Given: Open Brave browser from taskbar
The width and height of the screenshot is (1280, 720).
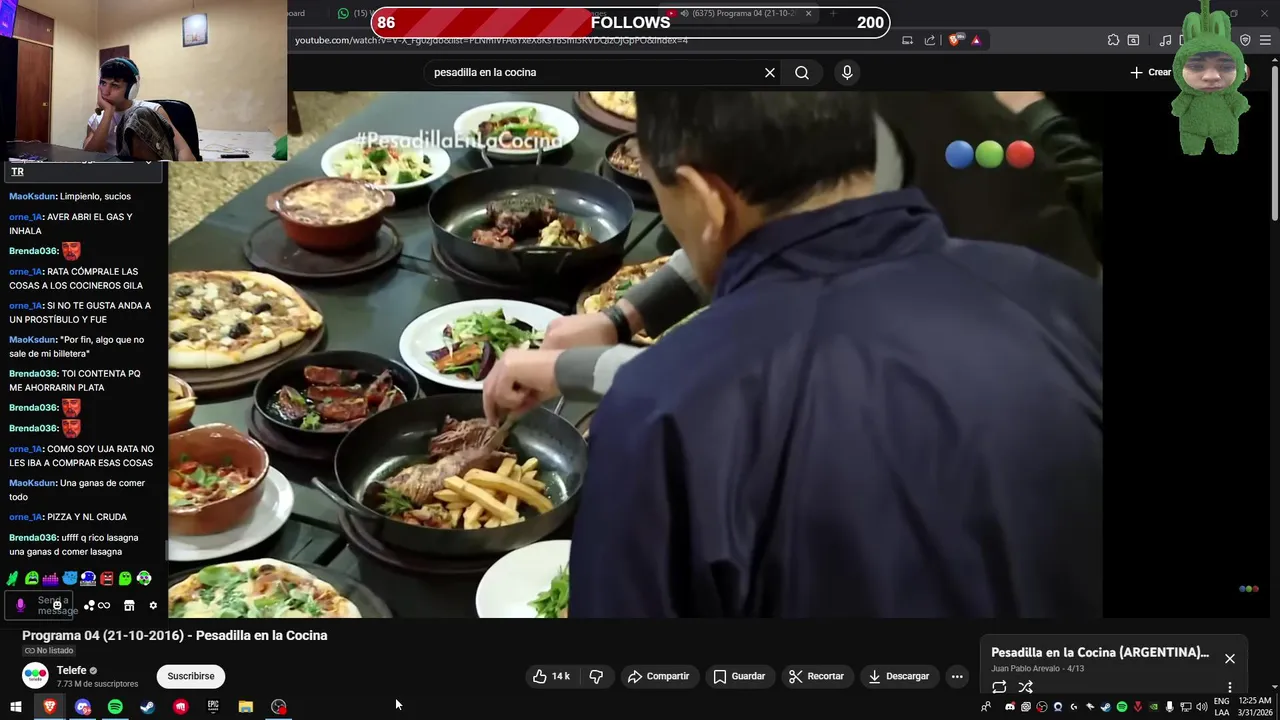Looking at the screenshot, I should pos(49,707).
